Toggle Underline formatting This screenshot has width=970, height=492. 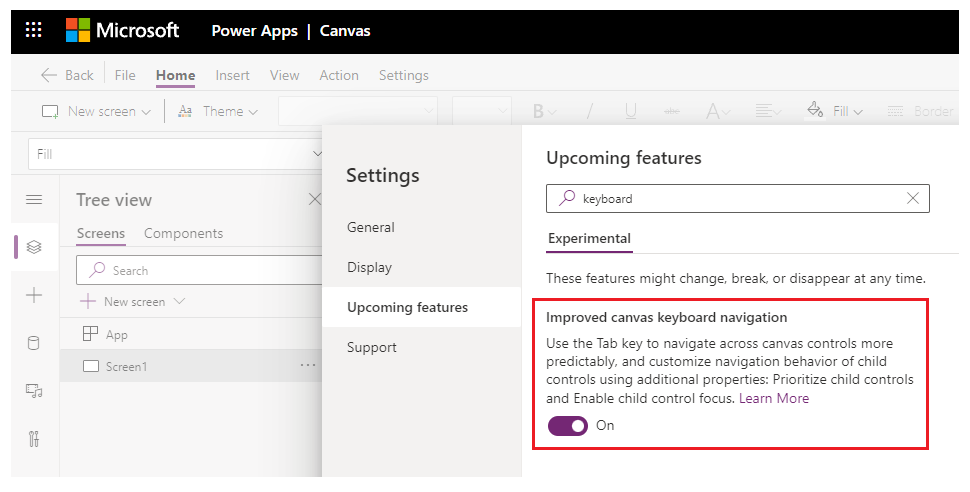click(630, 111)
